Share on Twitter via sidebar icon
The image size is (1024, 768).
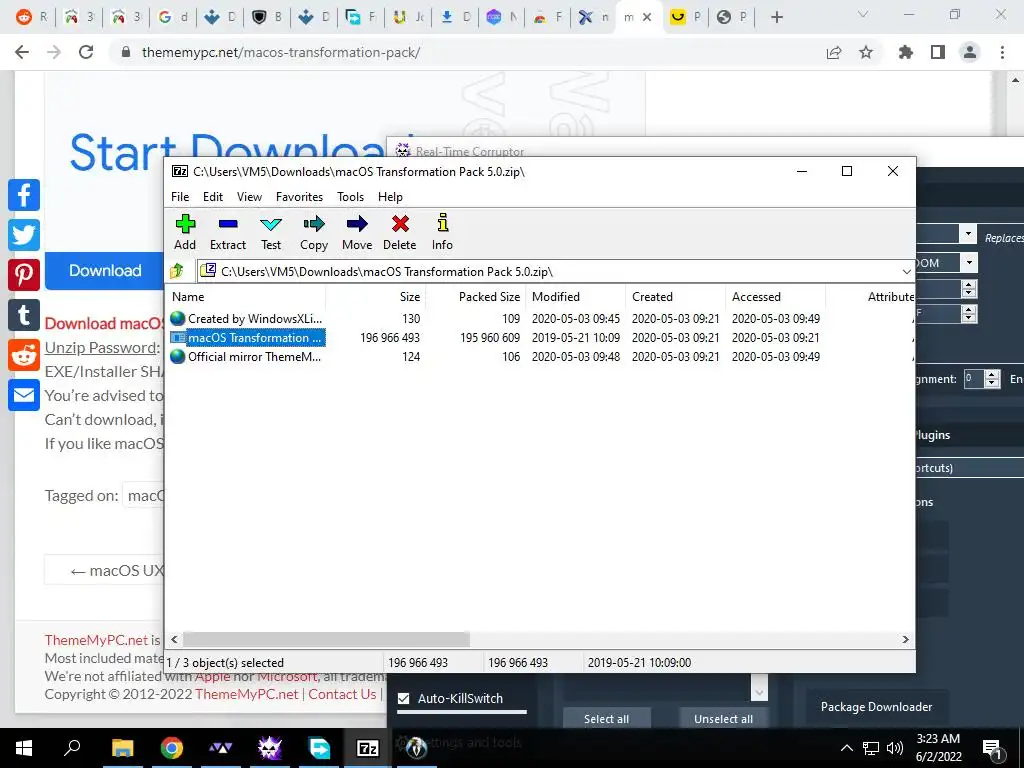coord(24,235)
